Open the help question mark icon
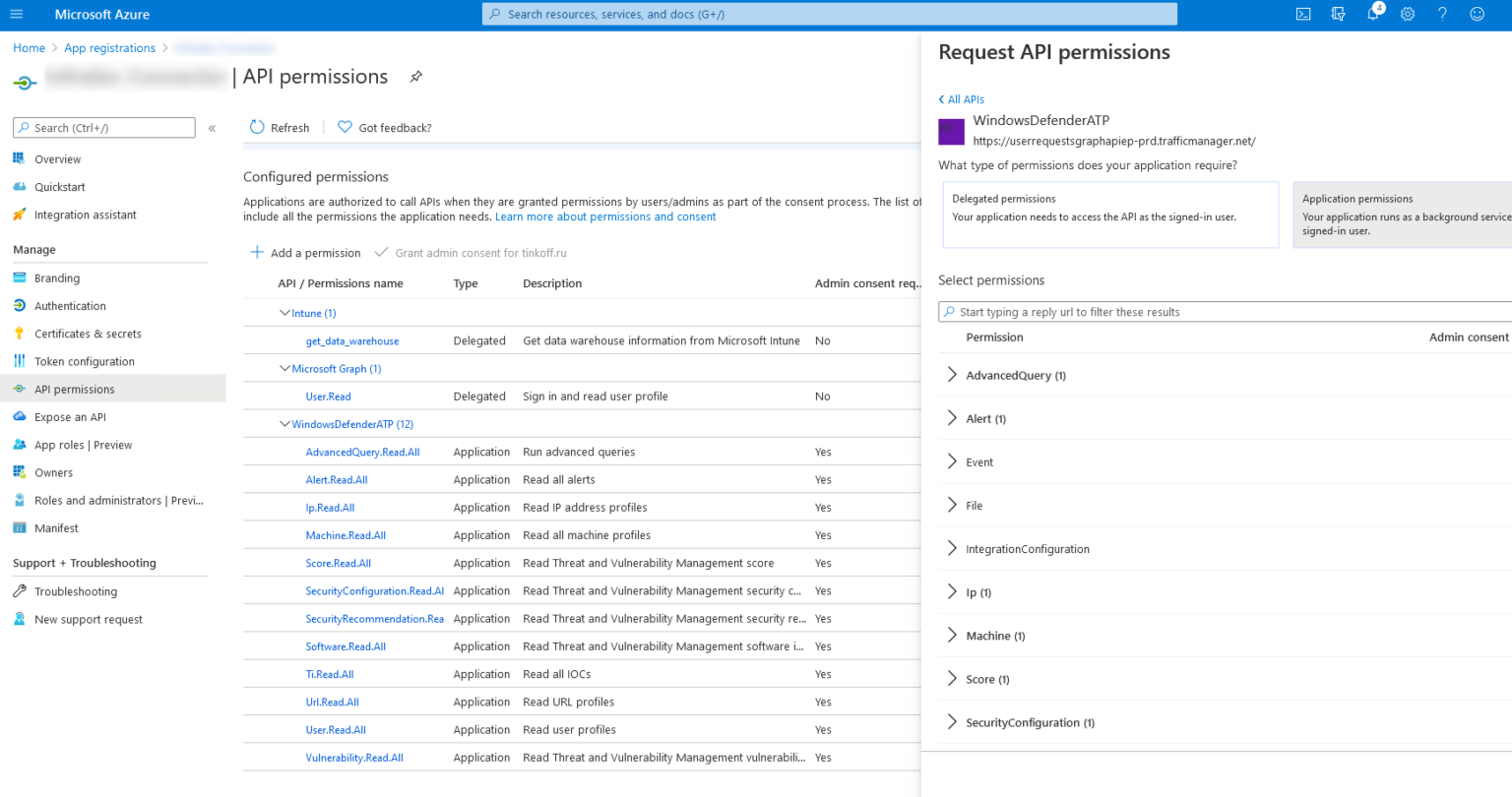This screenshot has height=797, width=1512. [x=1442, y=14]
